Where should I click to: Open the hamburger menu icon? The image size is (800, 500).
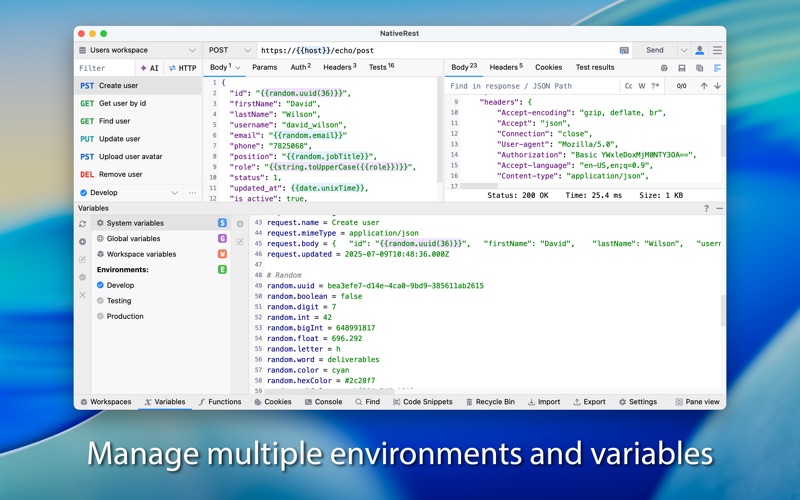[x=717, y=50]
